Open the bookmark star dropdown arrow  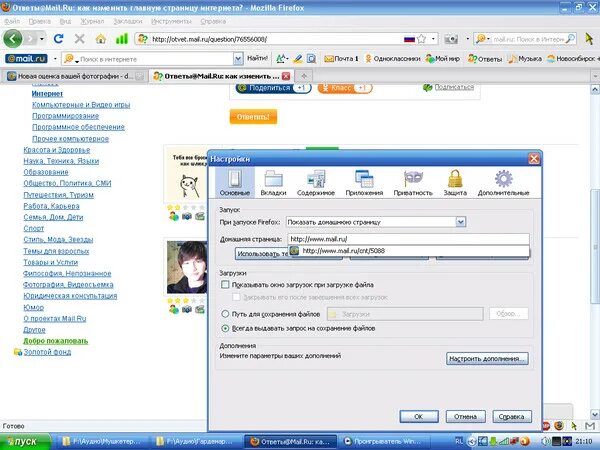[433, 39]
